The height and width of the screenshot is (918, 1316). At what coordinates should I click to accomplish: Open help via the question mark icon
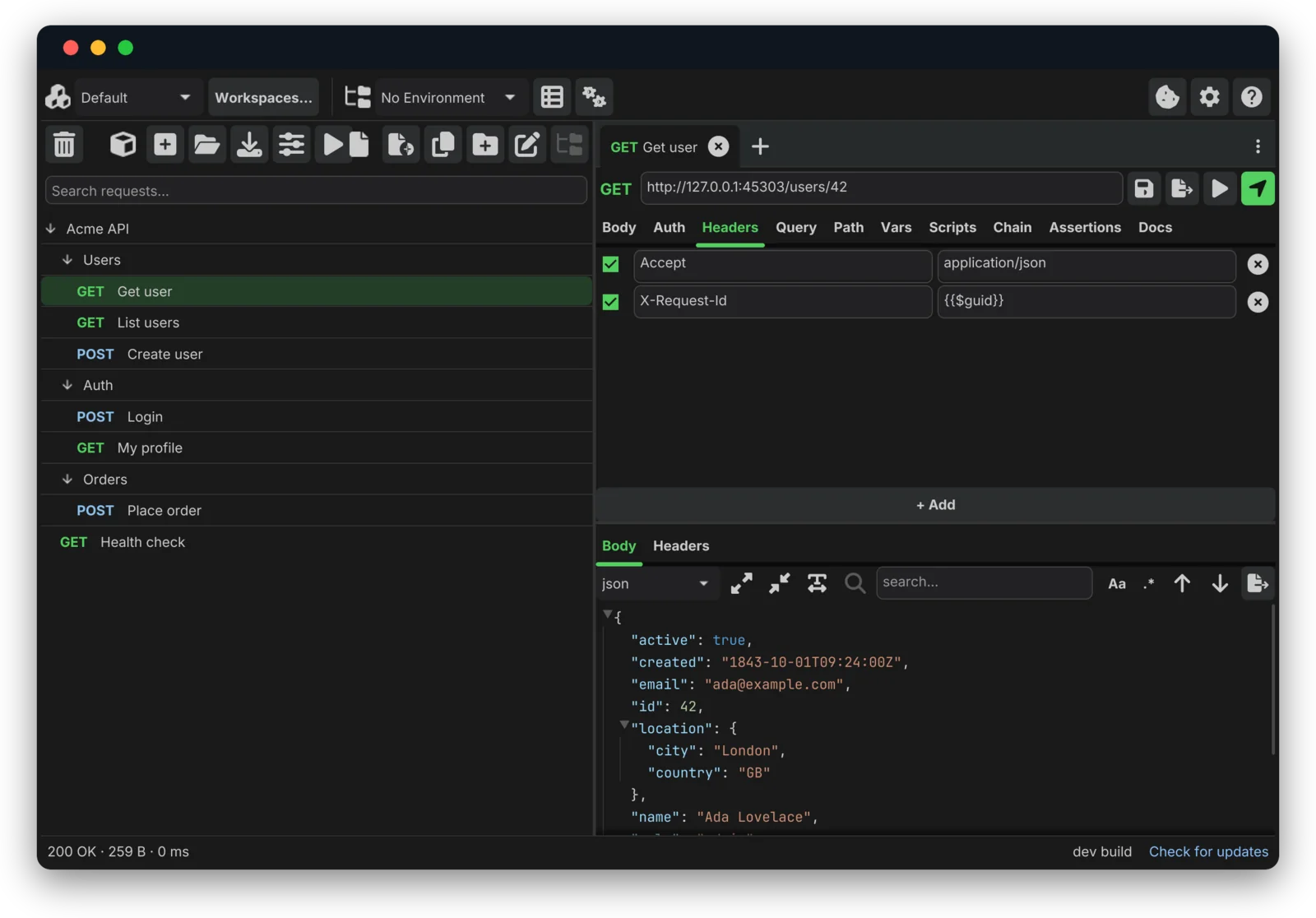(x=1252, y=97)
